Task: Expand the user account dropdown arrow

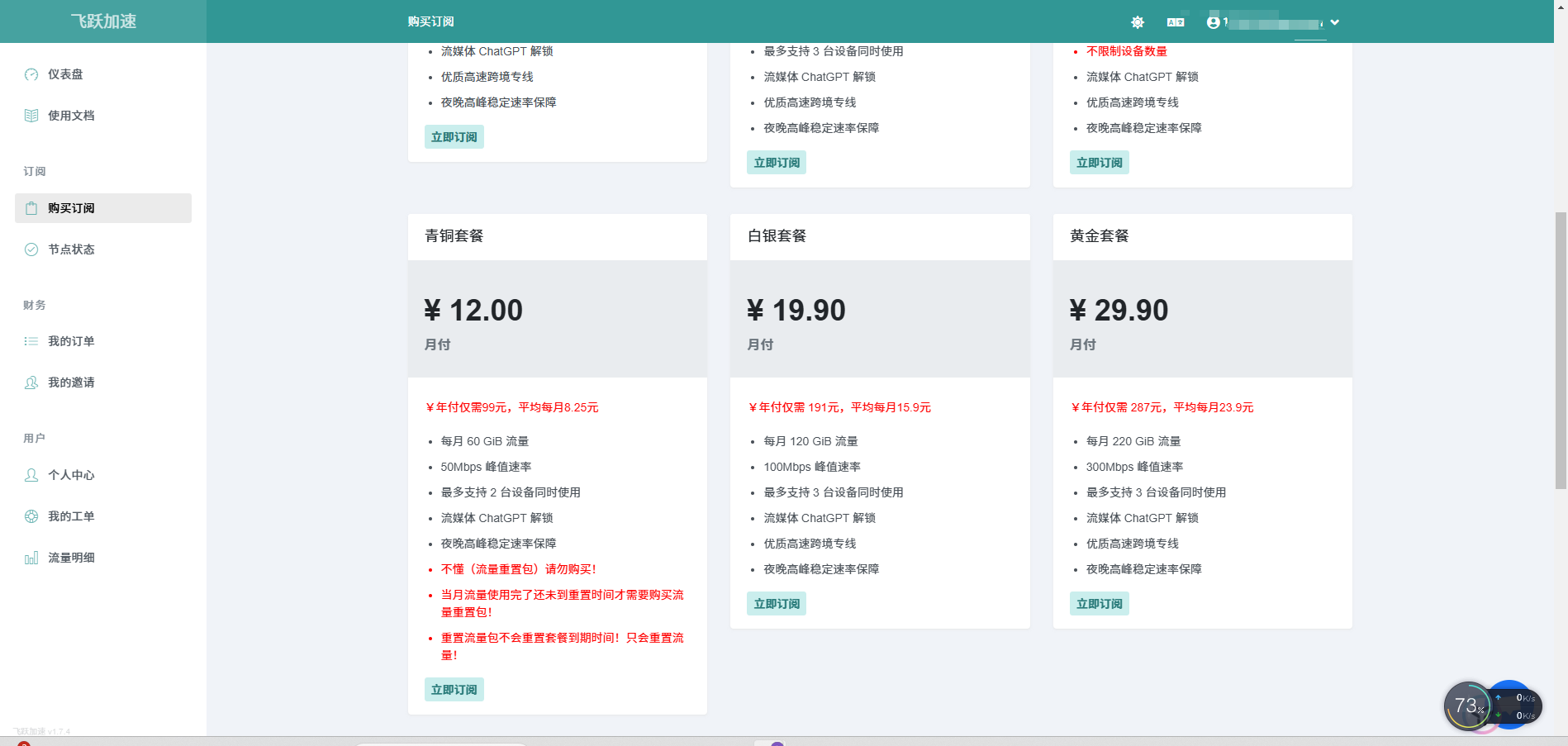Action: click(x=1335, y=22)
